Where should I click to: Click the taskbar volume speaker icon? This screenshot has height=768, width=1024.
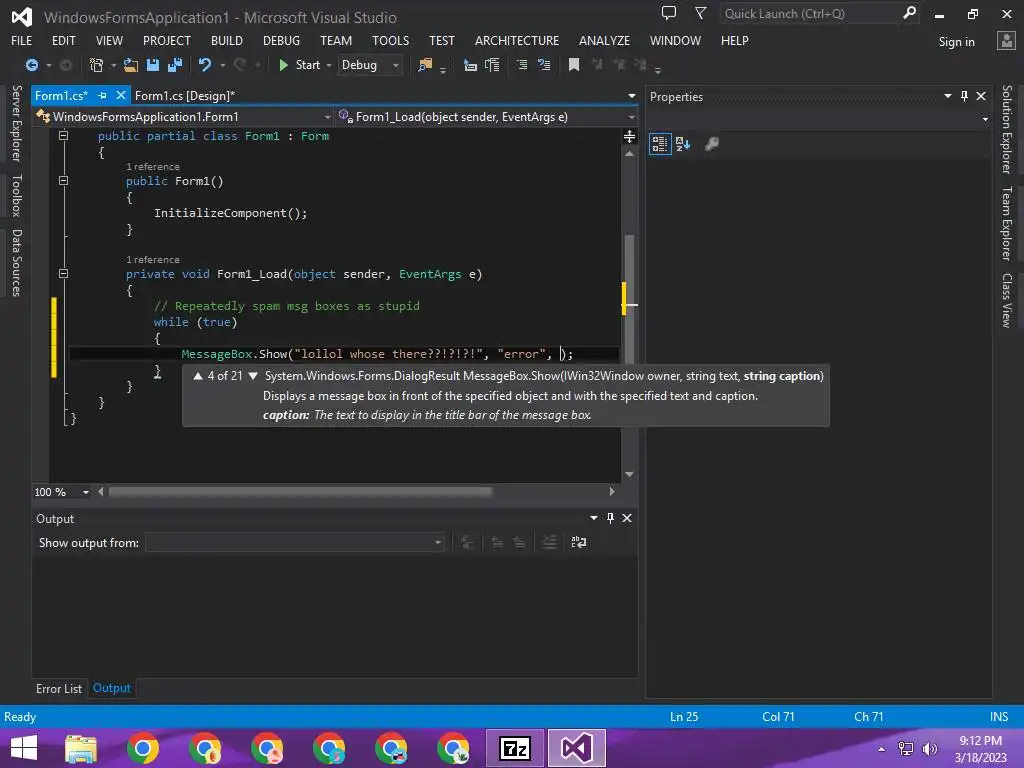pos(929,748)
